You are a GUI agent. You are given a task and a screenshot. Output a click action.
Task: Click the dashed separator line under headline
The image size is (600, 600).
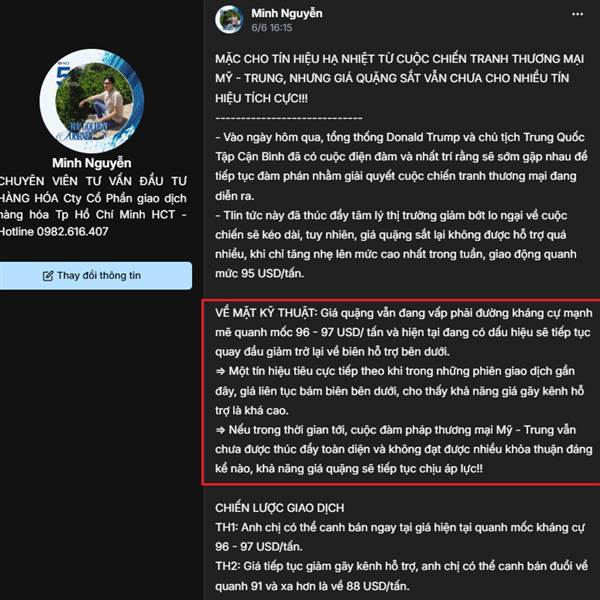tap(289, 118)
